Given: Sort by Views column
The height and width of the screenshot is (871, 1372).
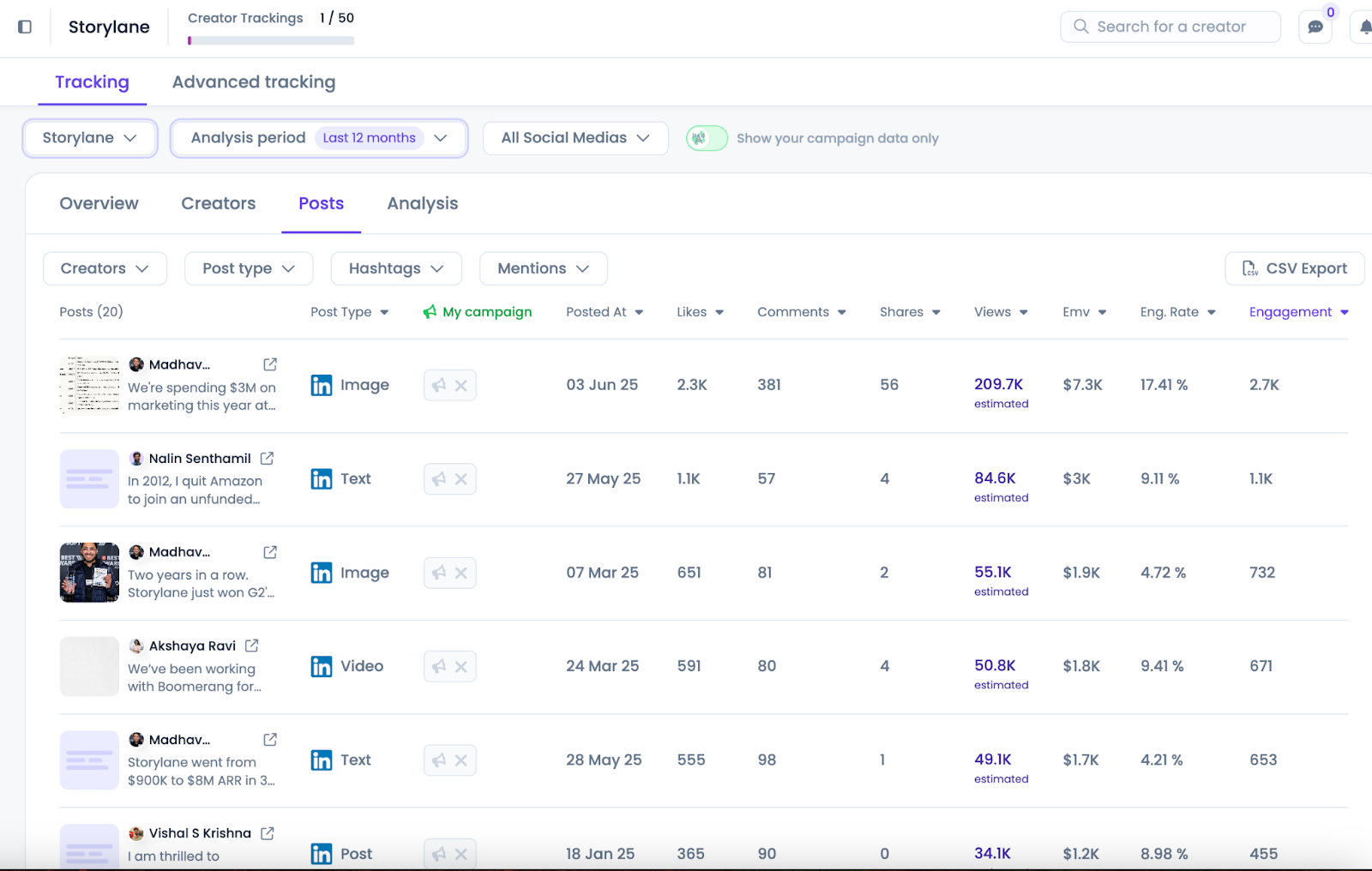Looking at the screenshot, I should click(x=1002, y=312).
